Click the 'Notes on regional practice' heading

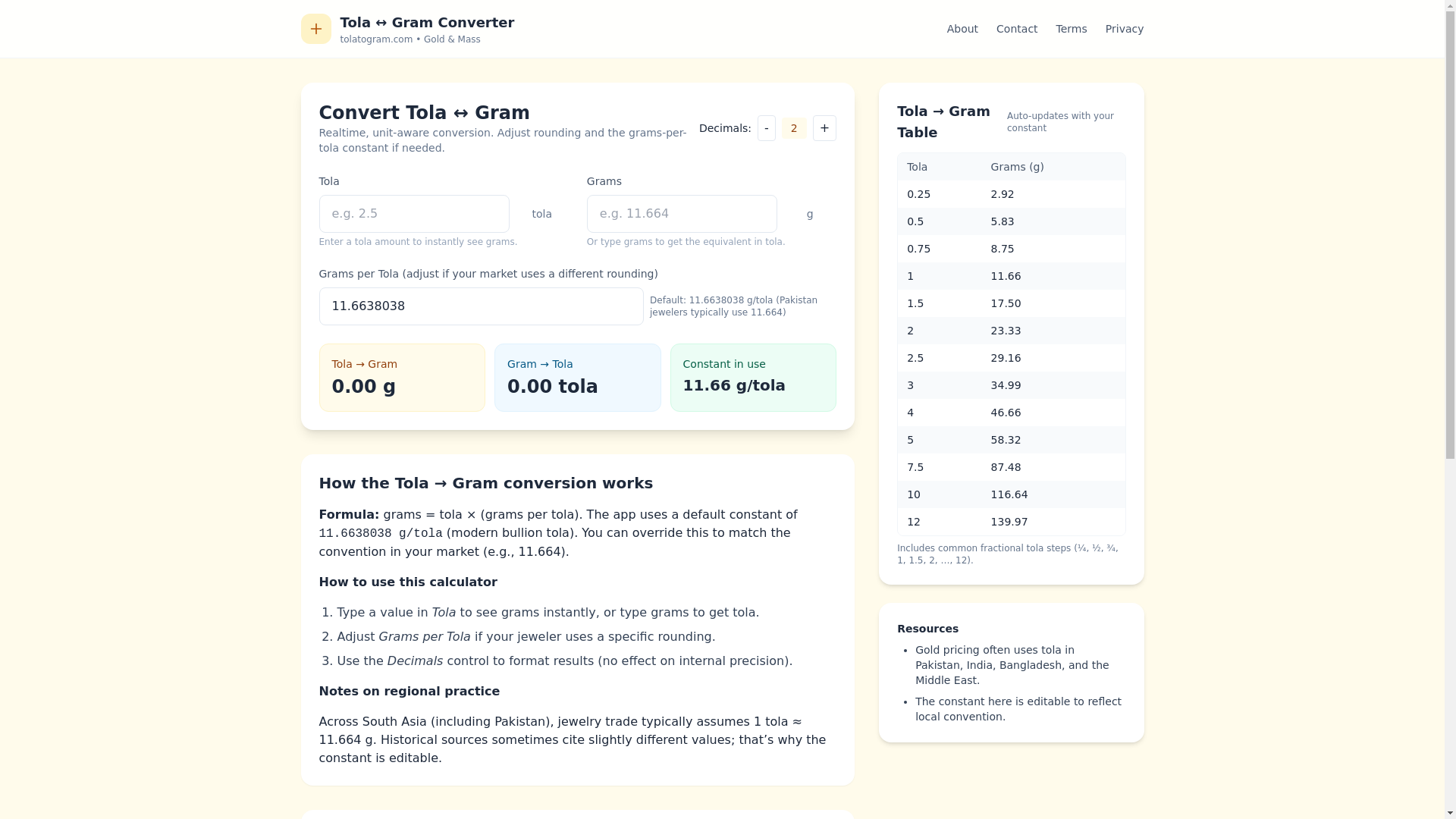pos(409,692)
